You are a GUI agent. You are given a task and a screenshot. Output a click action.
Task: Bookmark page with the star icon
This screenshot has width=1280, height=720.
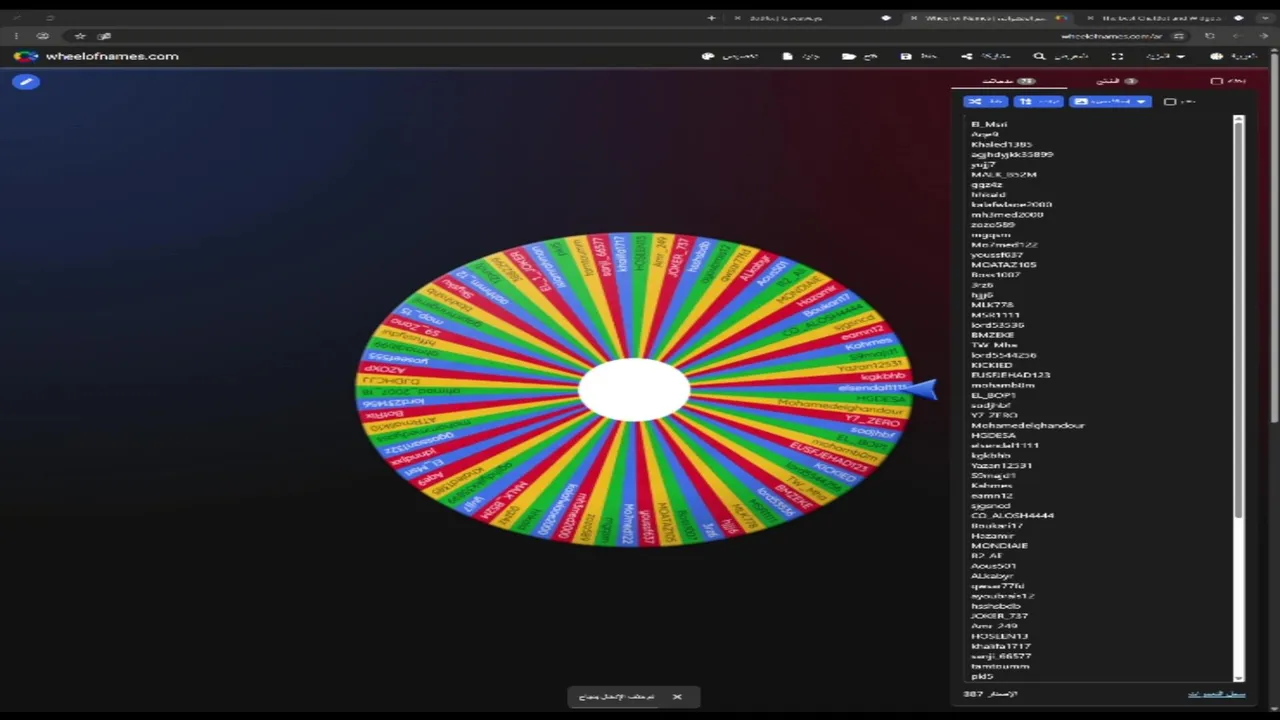tap(80, 36)
